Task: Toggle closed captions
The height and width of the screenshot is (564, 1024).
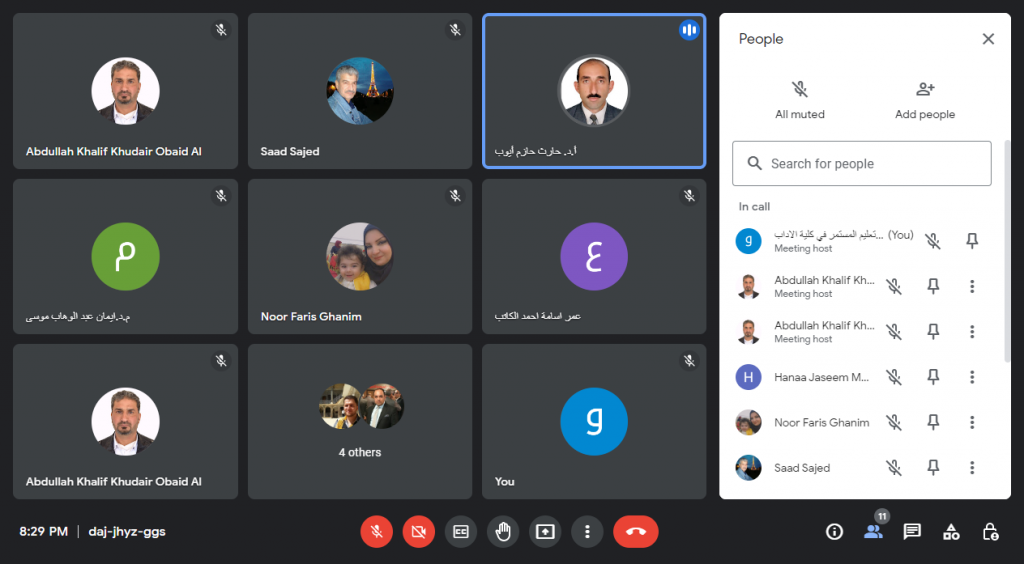Action: (x=461, y=531)
